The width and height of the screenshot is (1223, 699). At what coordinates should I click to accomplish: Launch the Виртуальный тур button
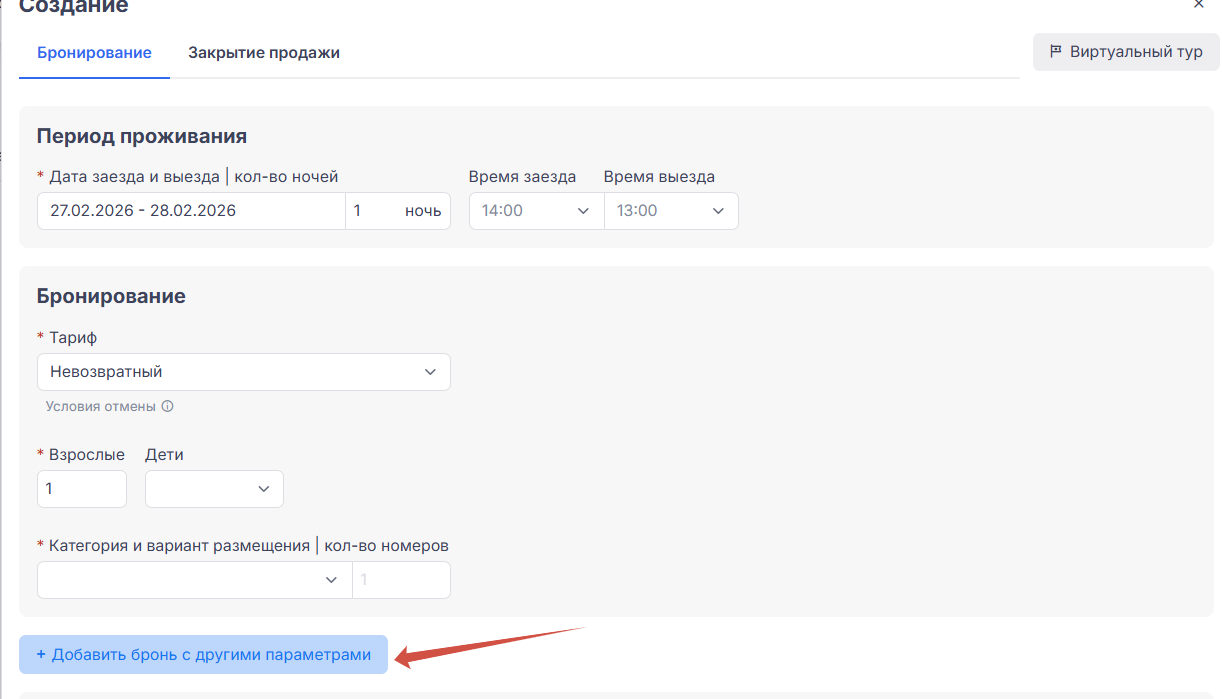pyautogui.click(x=1126, y=52)
